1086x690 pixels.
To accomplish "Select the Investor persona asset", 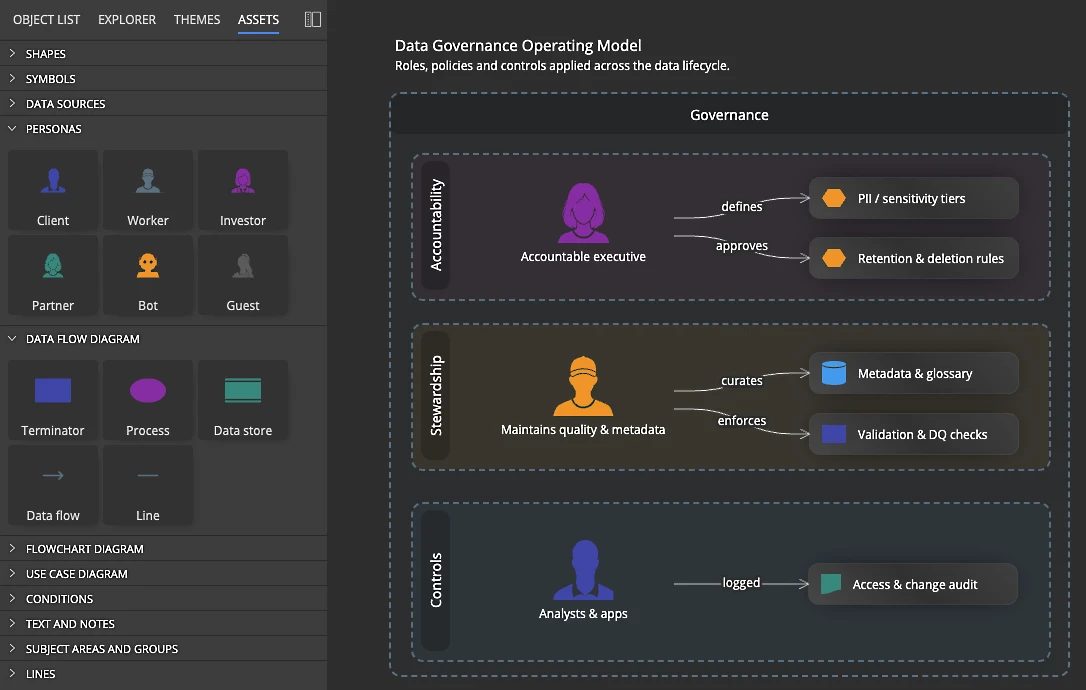I will click(242, 190).
